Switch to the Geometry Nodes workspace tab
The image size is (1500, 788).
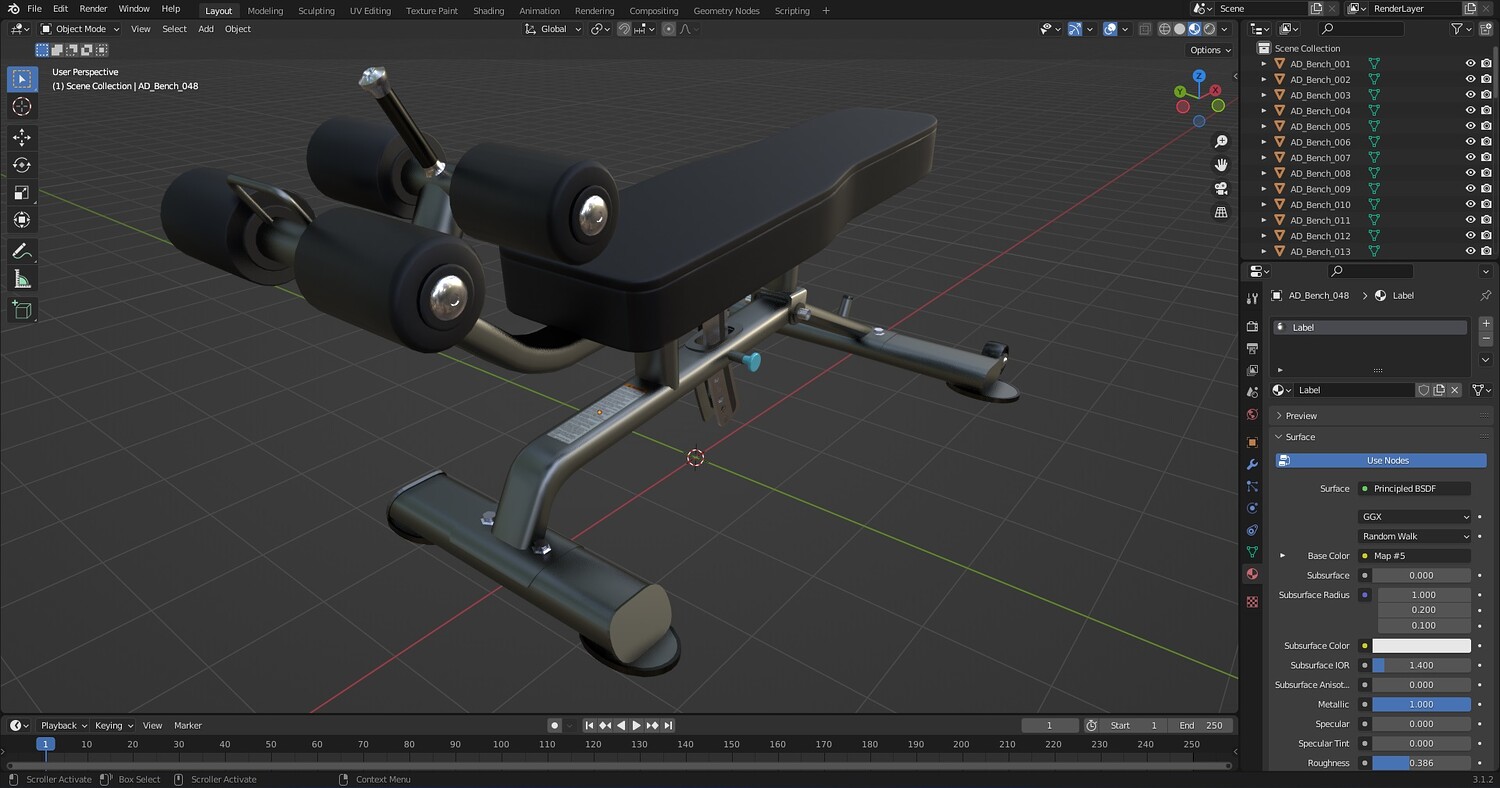tap(726, 11)
